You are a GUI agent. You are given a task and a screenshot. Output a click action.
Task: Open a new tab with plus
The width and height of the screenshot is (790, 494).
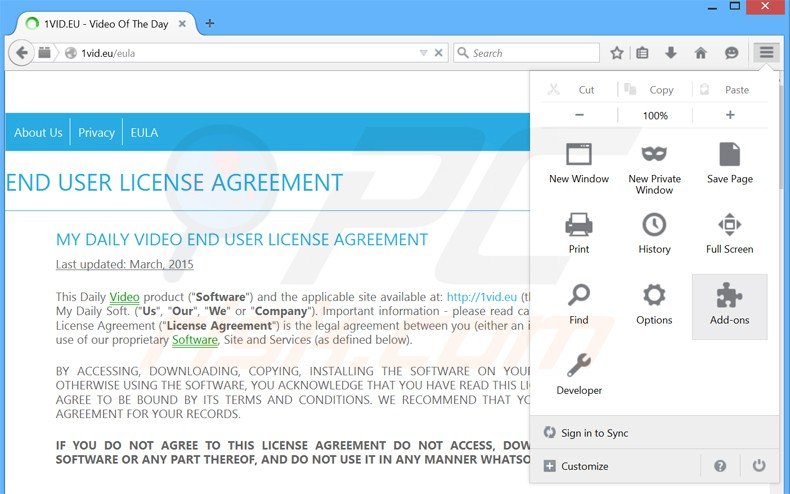click(x=210, y=23)
